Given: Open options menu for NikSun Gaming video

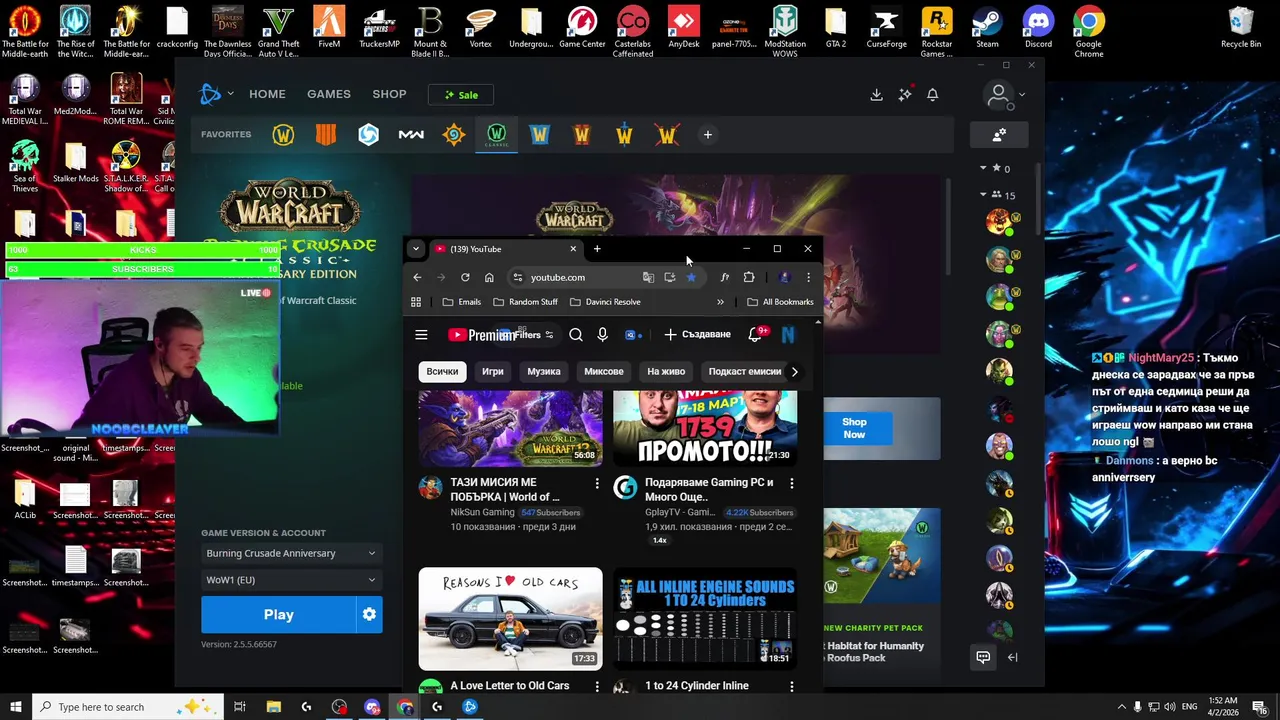Looking at the screenshot, I should pyautogui.click(x=597, y=484).
